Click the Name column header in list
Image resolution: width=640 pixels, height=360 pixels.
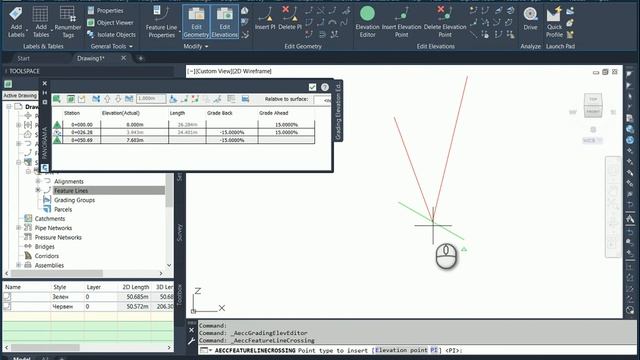coord(13,287)
